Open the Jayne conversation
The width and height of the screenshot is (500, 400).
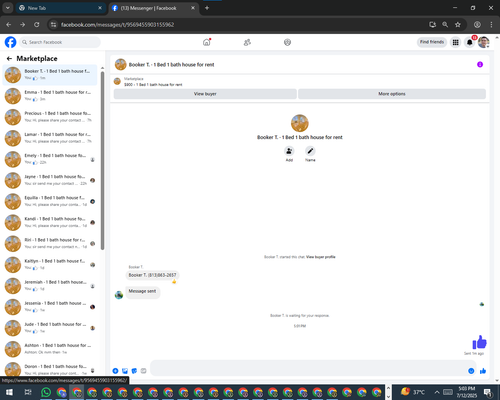[50, 180]
